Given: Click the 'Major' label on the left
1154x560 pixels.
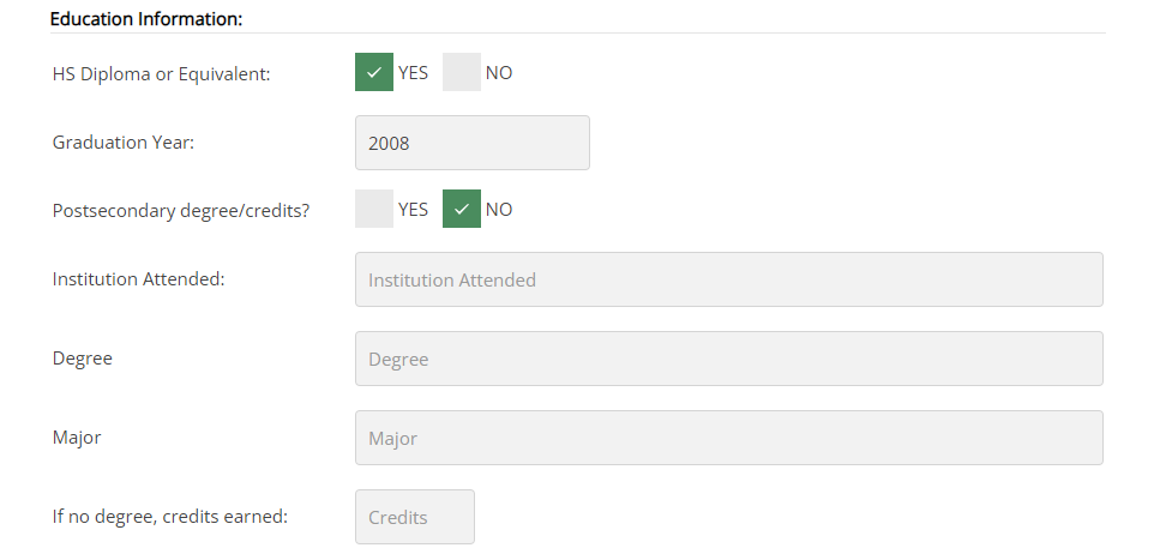Looking at the screenshot, I should click(76, 437).
